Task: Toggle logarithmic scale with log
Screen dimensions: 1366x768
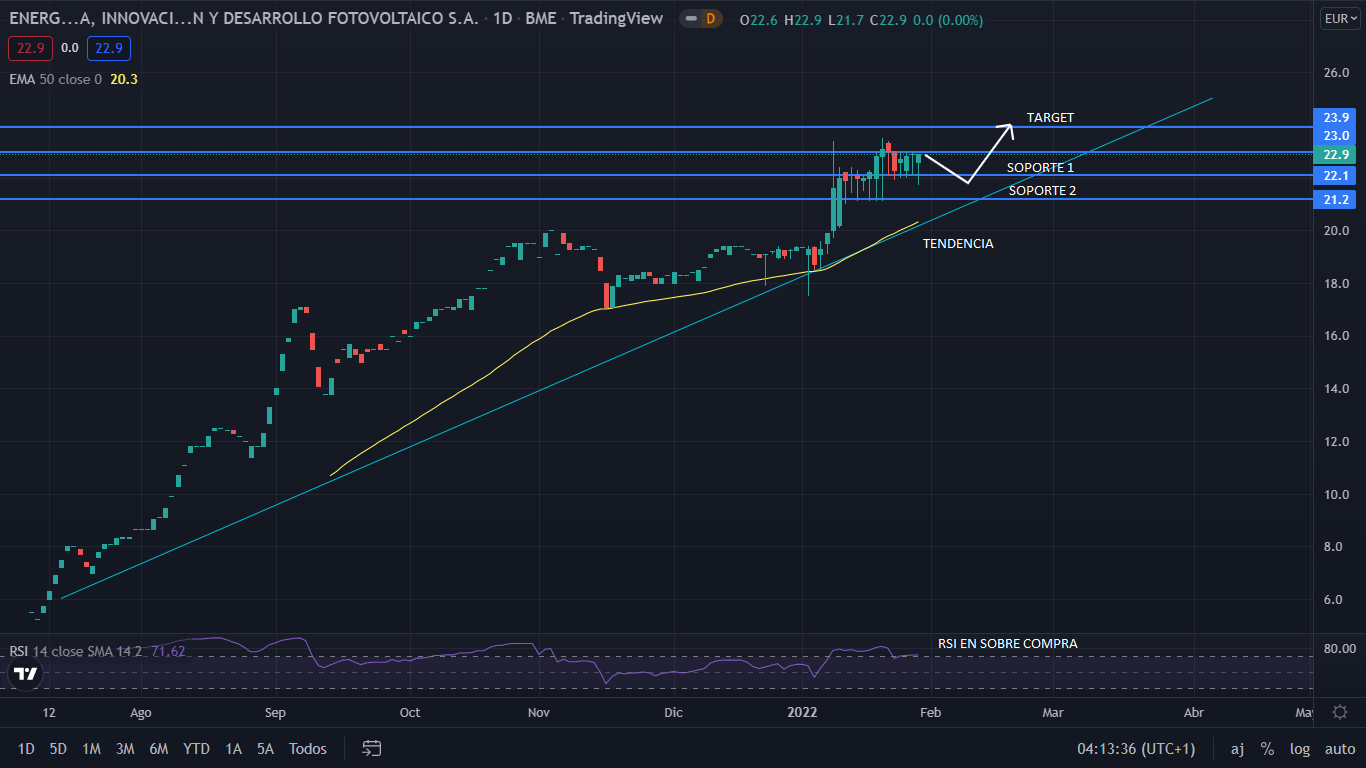Action: coord(1300,748)
